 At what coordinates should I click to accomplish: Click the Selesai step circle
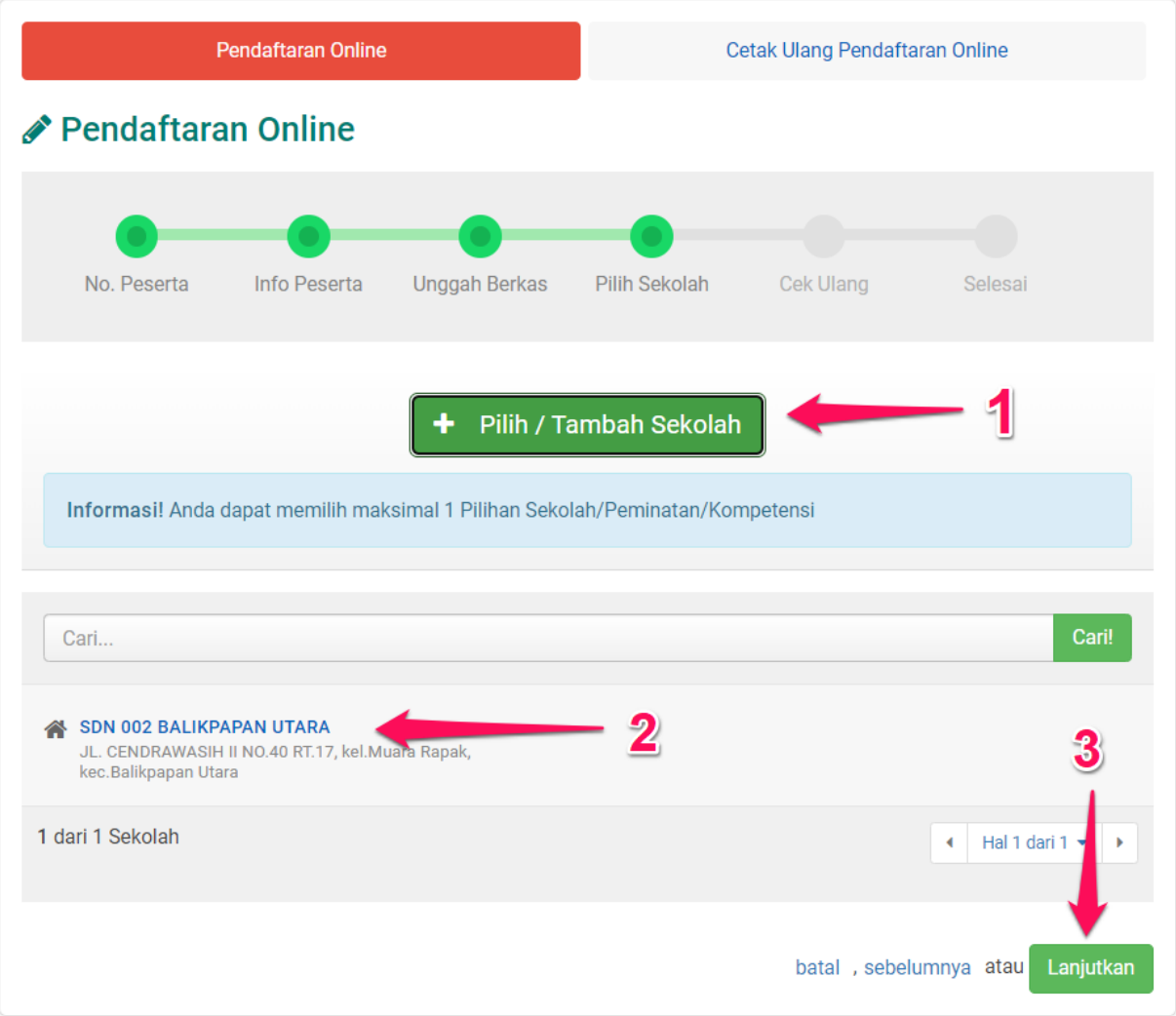[996, 236]
